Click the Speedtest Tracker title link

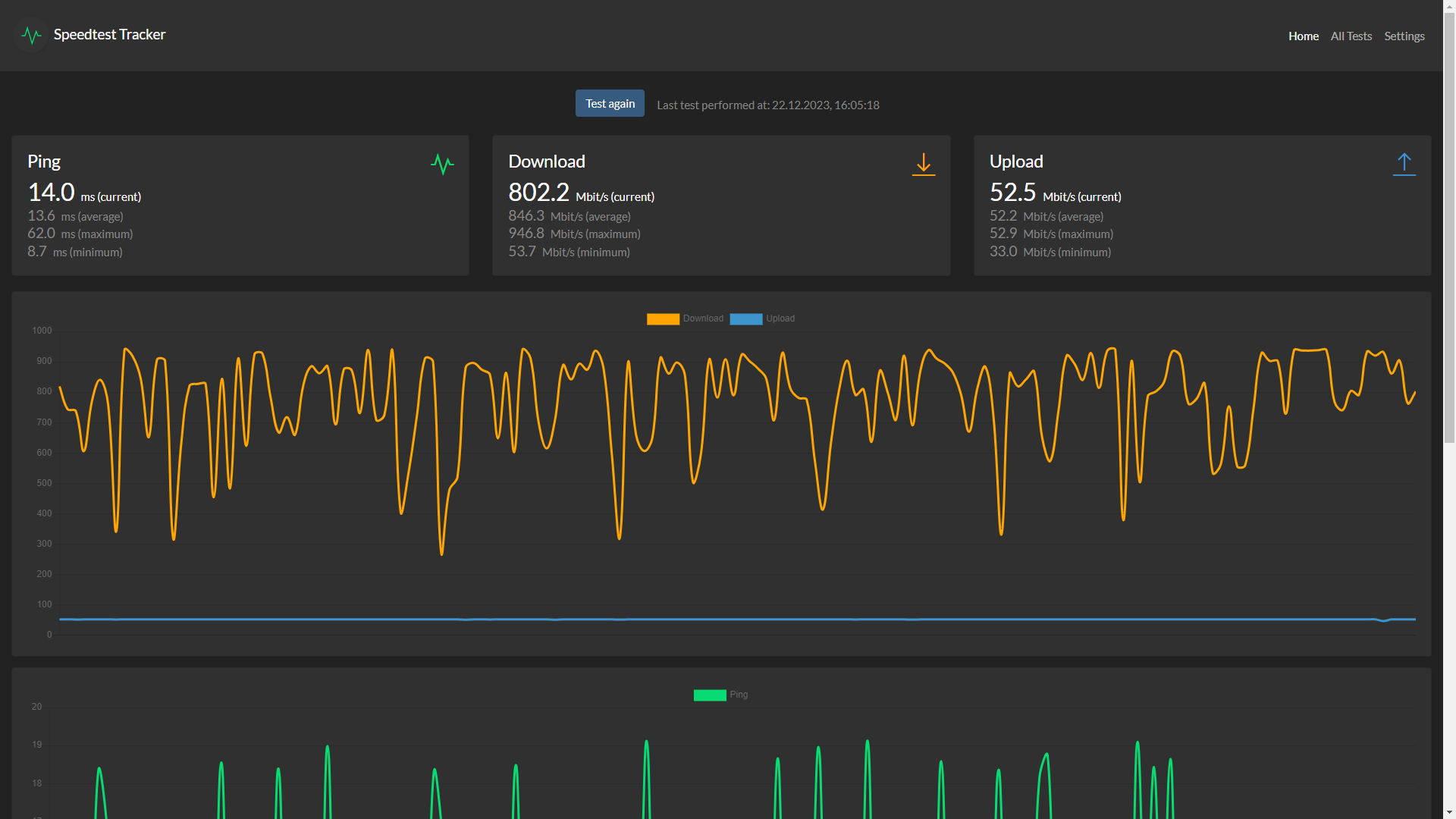[x=109, y=35]
